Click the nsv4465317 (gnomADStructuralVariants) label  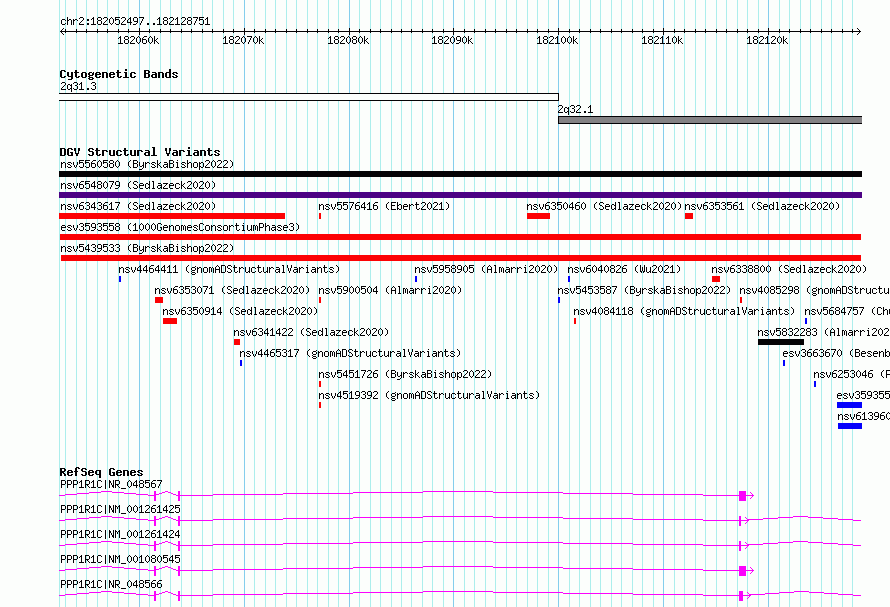pos(350,353)
